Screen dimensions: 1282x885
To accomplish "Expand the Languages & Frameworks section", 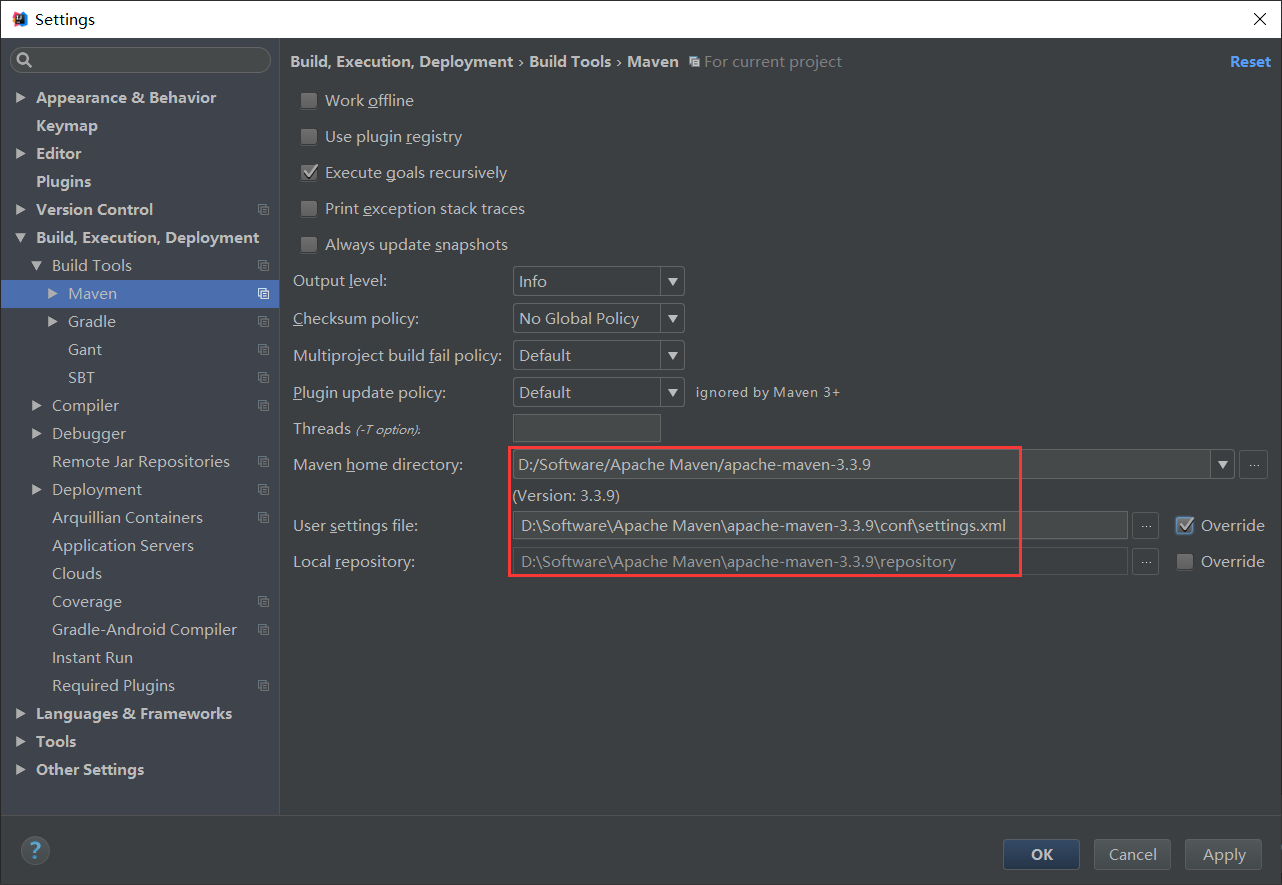I will click(21, 714).
